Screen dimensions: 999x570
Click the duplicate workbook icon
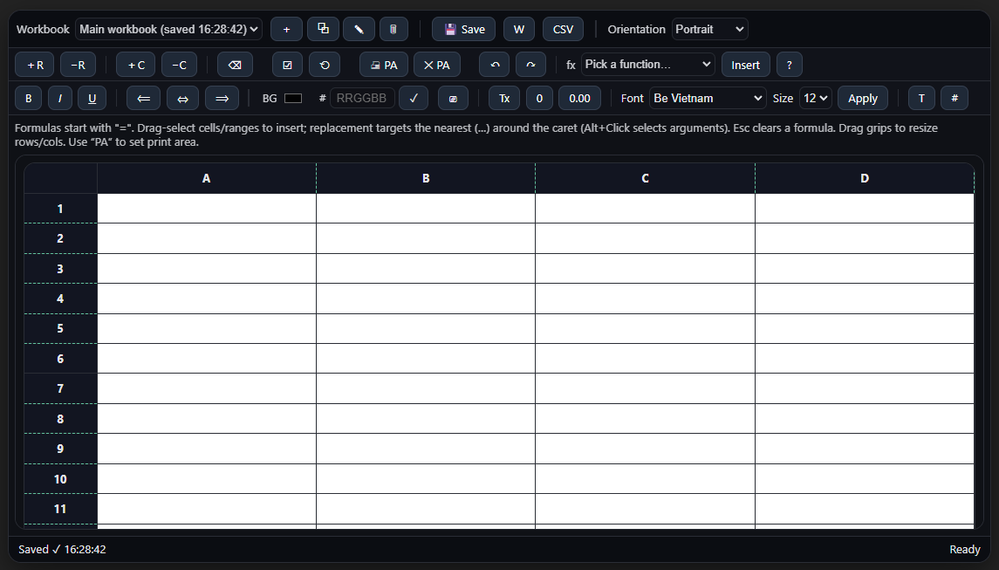click(x=323, y=29)
